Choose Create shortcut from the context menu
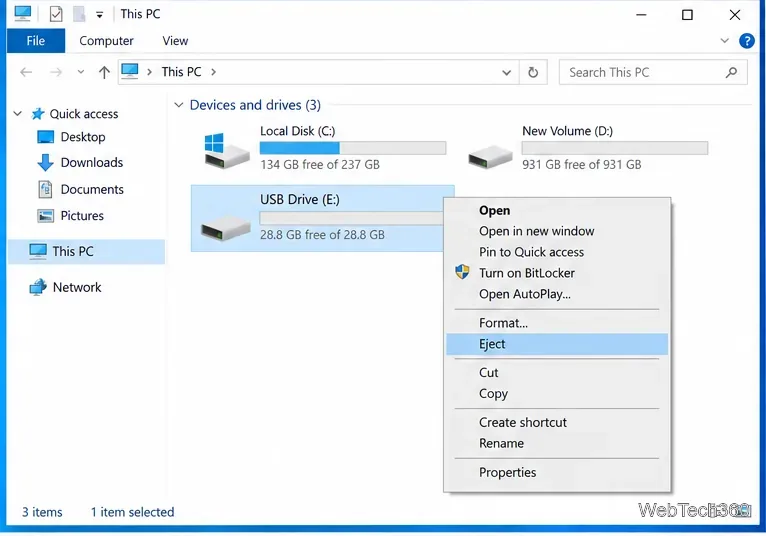Screen dimensions: 766x536 (x=557, y=423)
